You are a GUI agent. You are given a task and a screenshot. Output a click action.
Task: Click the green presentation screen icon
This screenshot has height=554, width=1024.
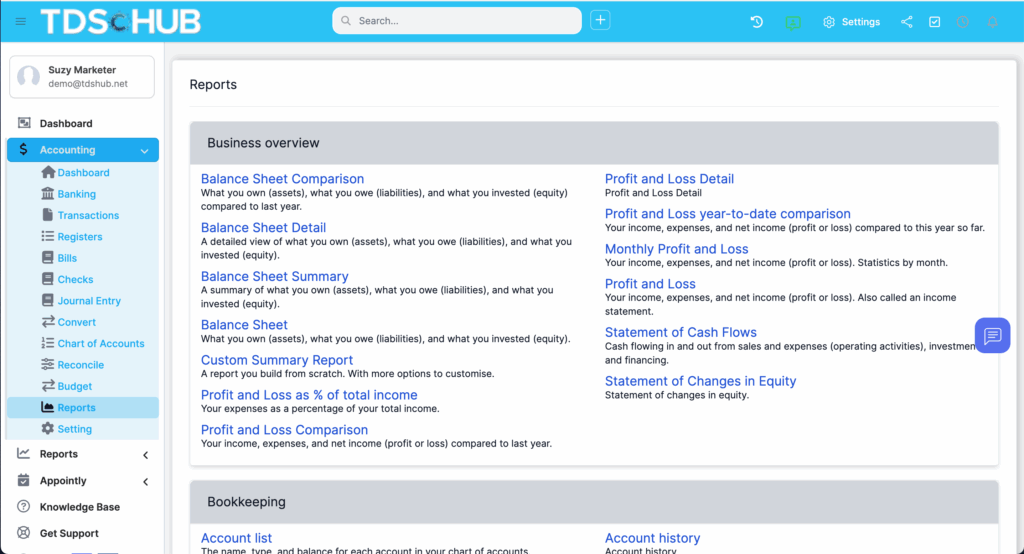(x=793, y=21)
